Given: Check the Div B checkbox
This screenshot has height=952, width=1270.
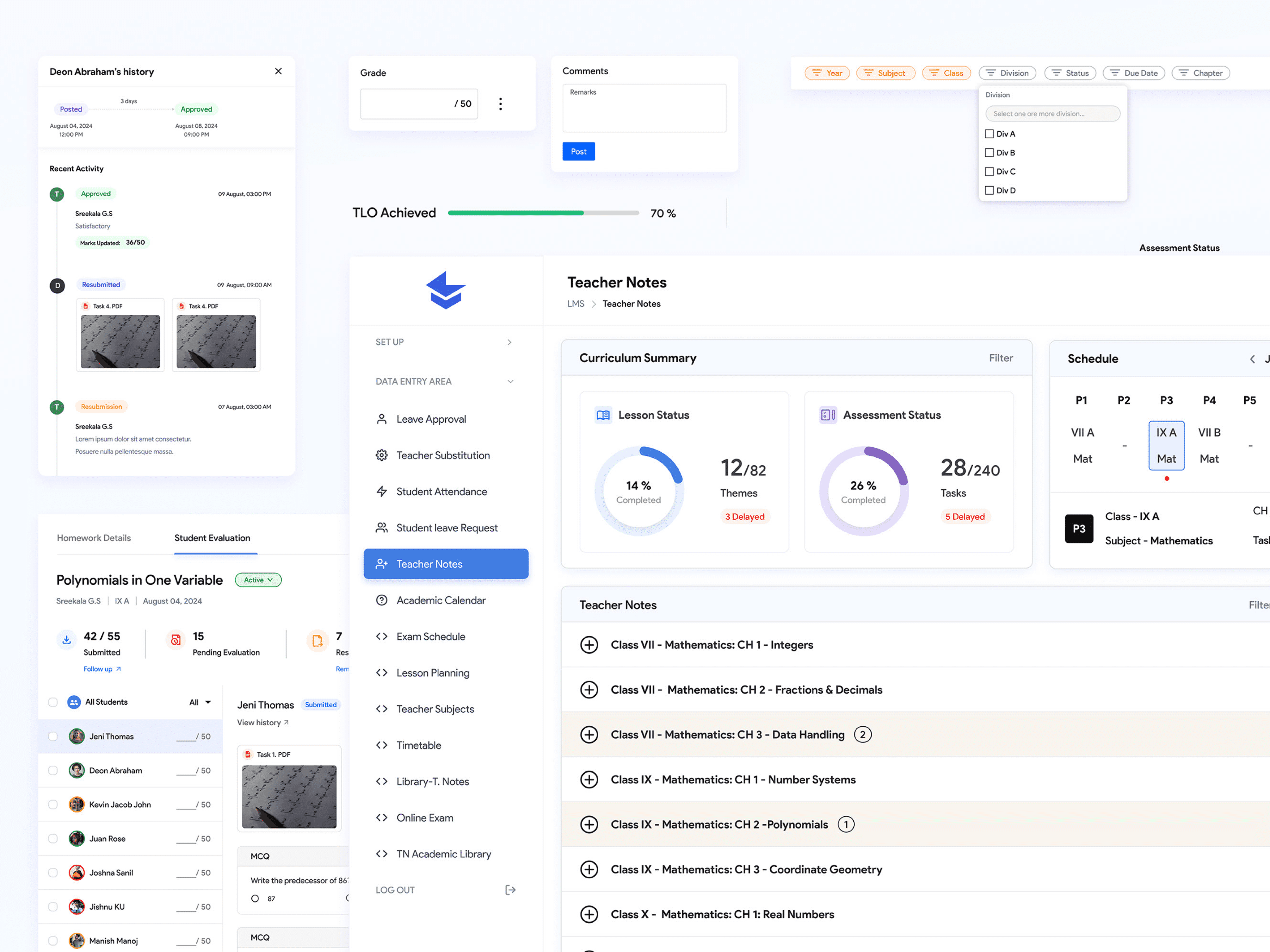Looking at the screenshot, I should coord(989,153).
